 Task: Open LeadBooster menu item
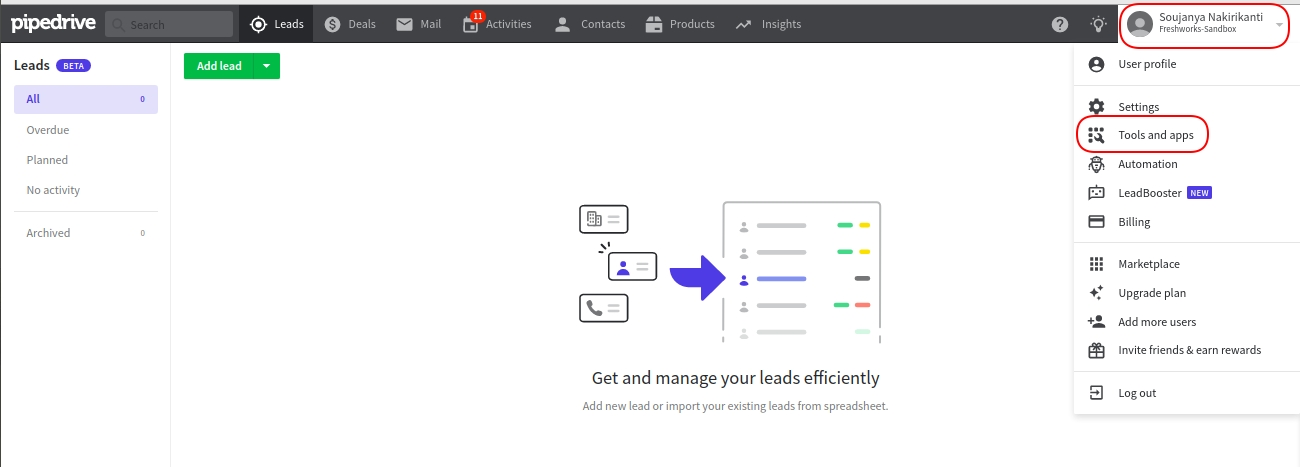pyautogui.click(x=1186, y=193)
